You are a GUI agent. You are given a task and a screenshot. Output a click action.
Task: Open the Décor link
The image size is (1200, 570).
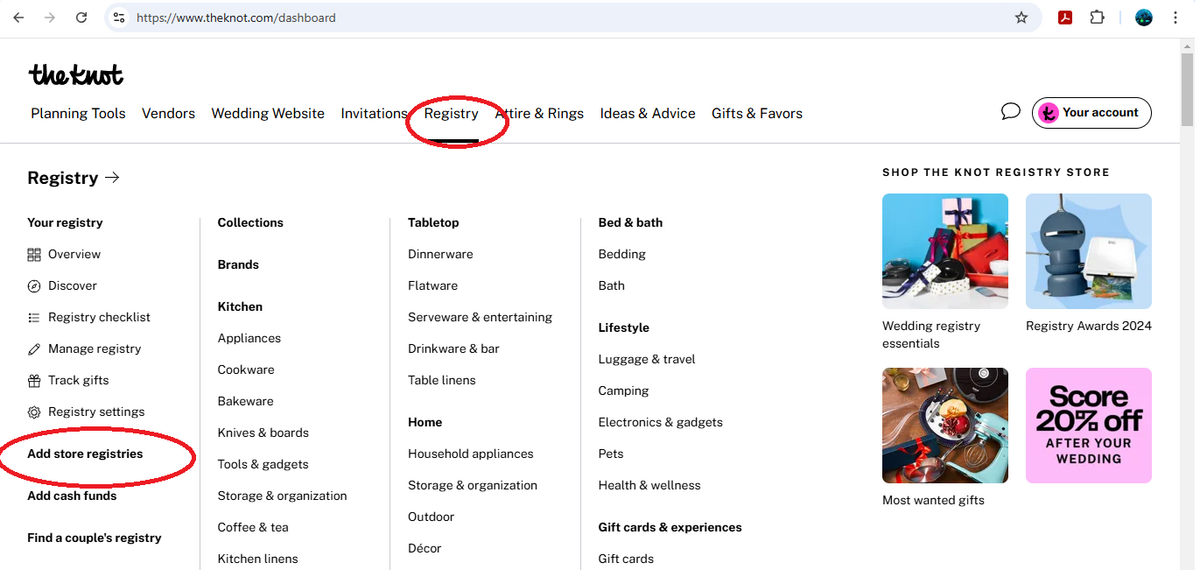coord(425,548)
